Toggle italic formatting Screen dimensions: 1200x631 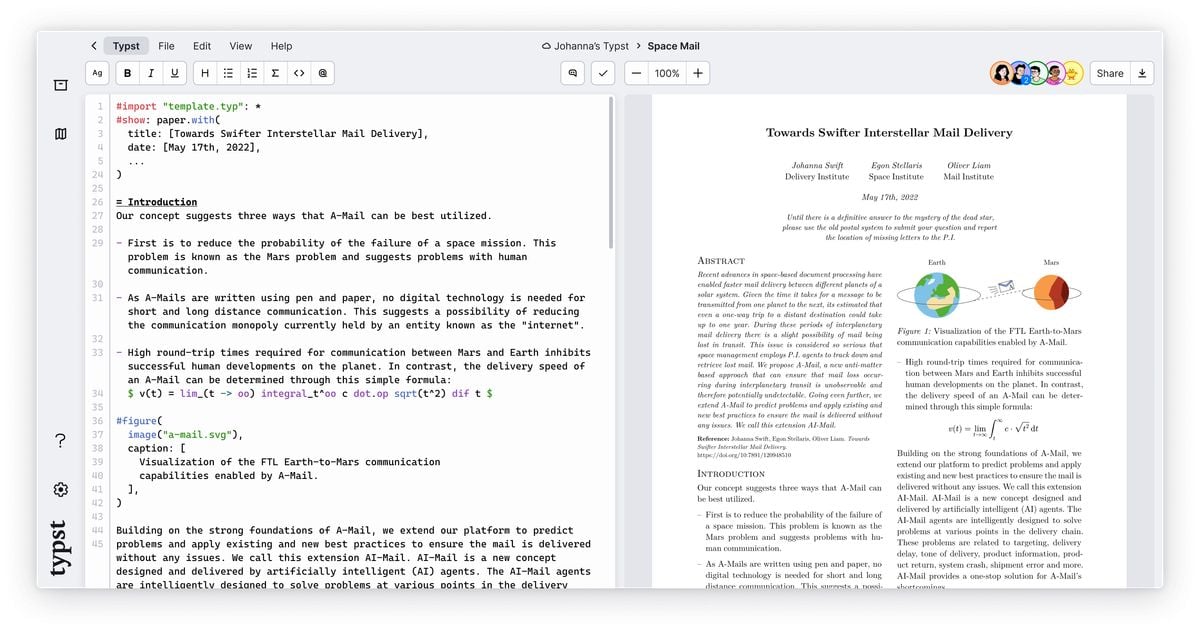[151, 73]
